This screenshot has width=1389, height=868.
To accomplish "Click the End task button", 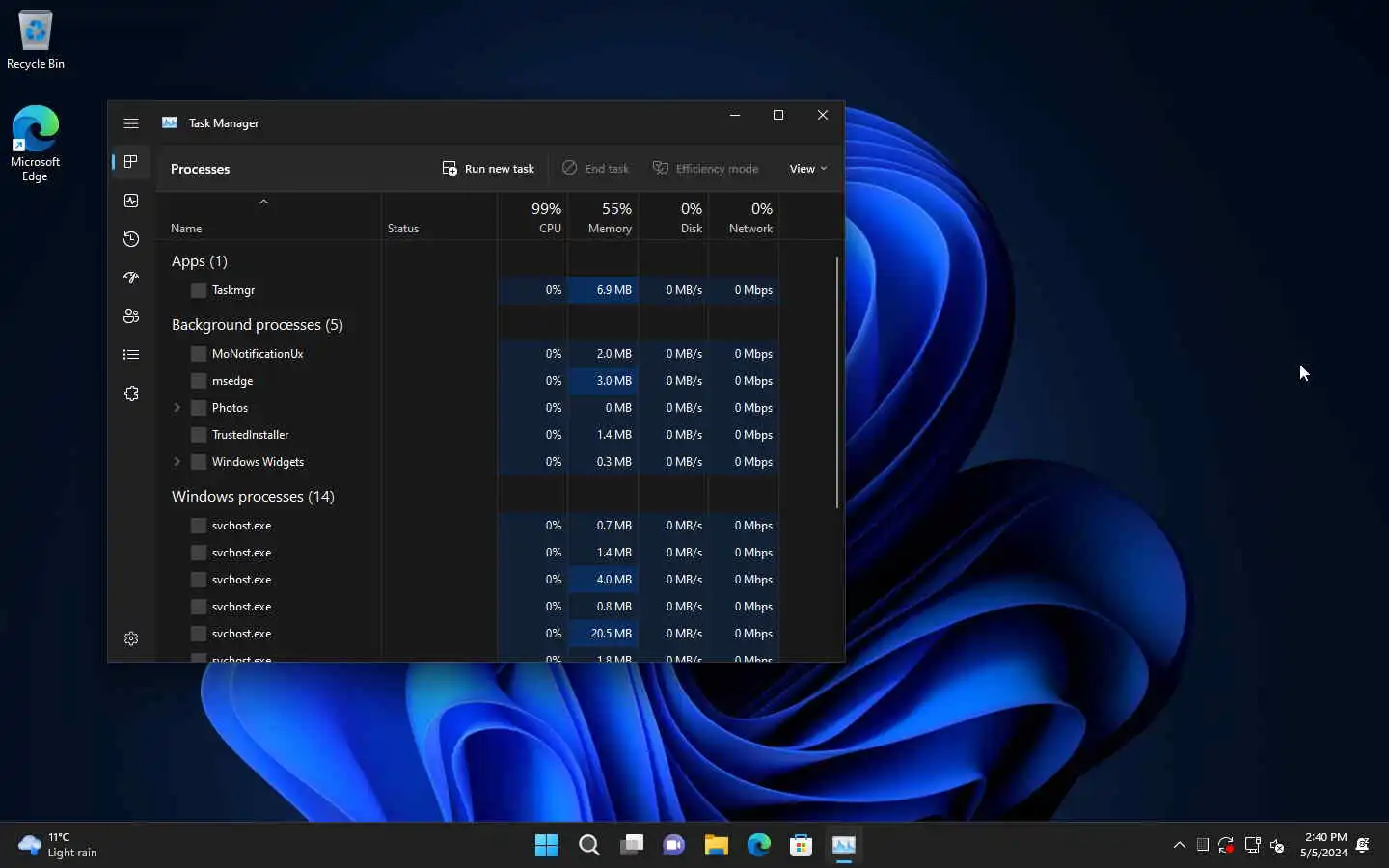I will point(595,169).
